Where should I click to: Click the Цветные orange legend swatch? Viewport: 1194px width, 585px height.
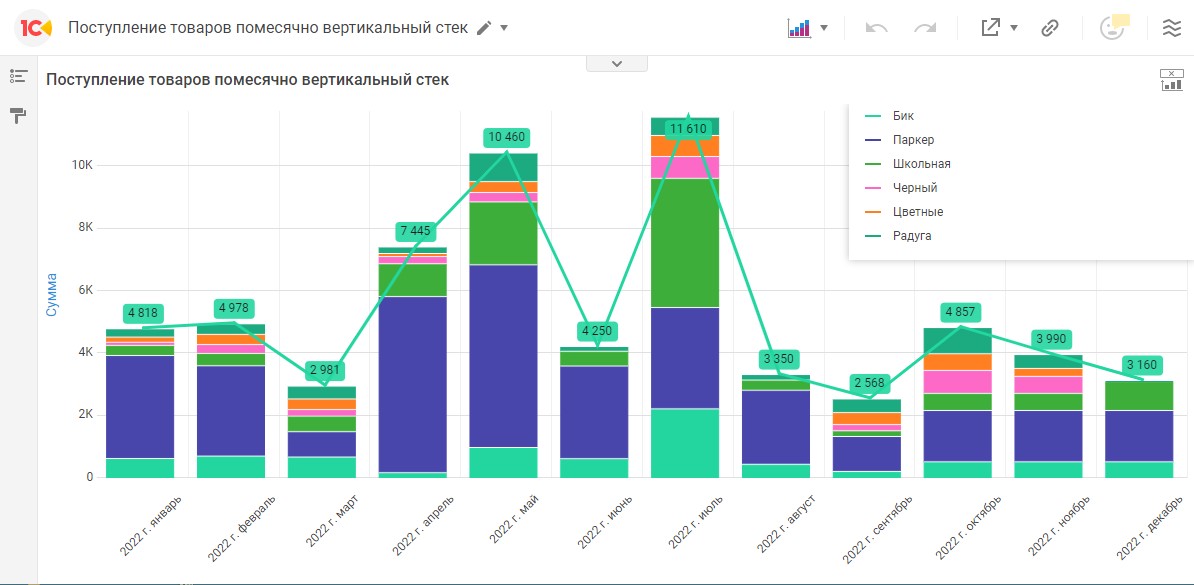click(x=872, y=212)
